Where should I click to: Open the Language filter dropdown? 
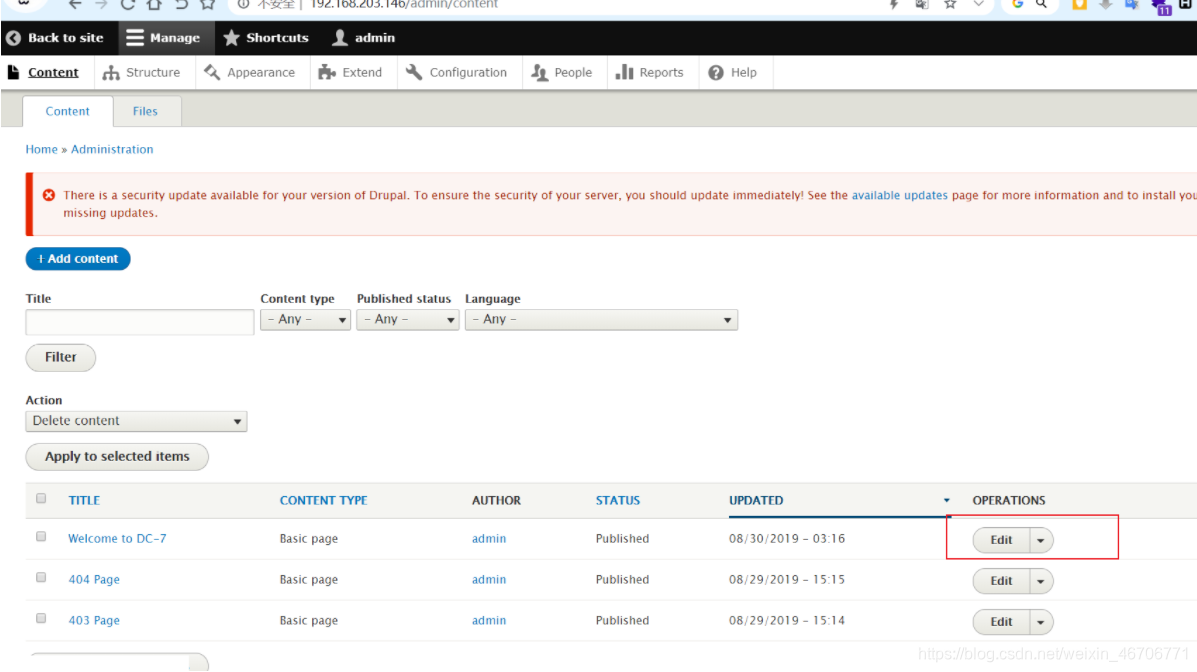coord(602,319)
